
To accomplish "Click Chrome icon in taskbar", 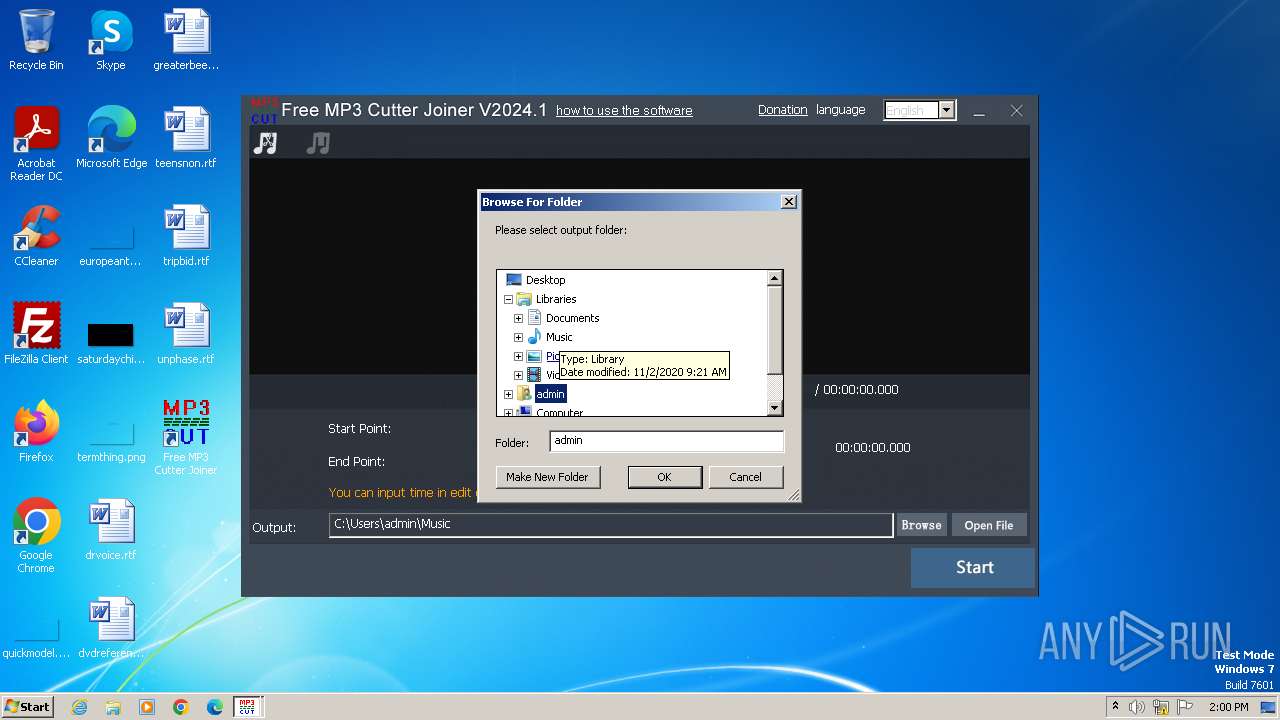I will point(181,707).
